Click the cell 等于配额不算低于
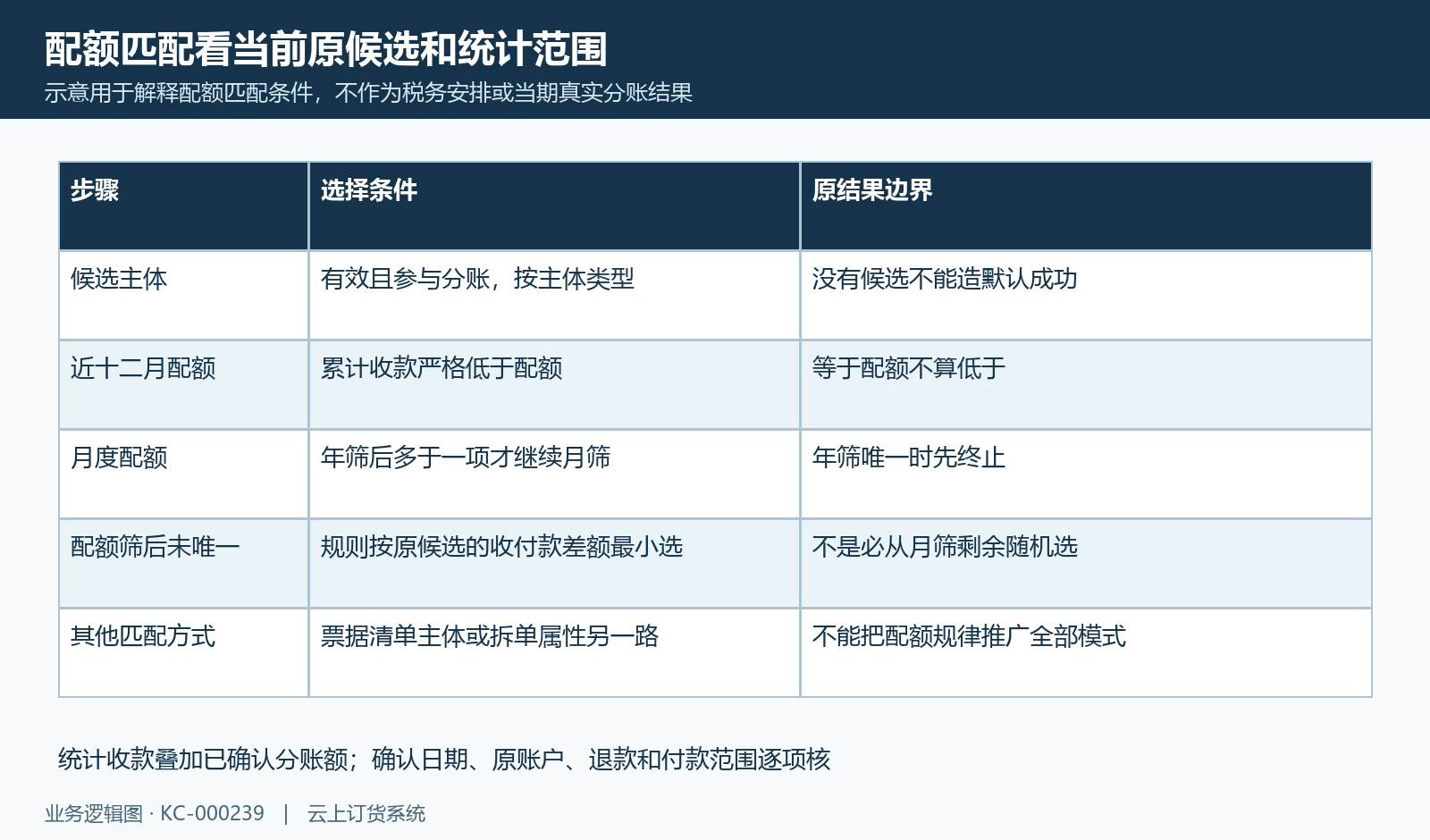This screenshot has height=840, width=1430. pyautogui.click(x=1086, y=384)
